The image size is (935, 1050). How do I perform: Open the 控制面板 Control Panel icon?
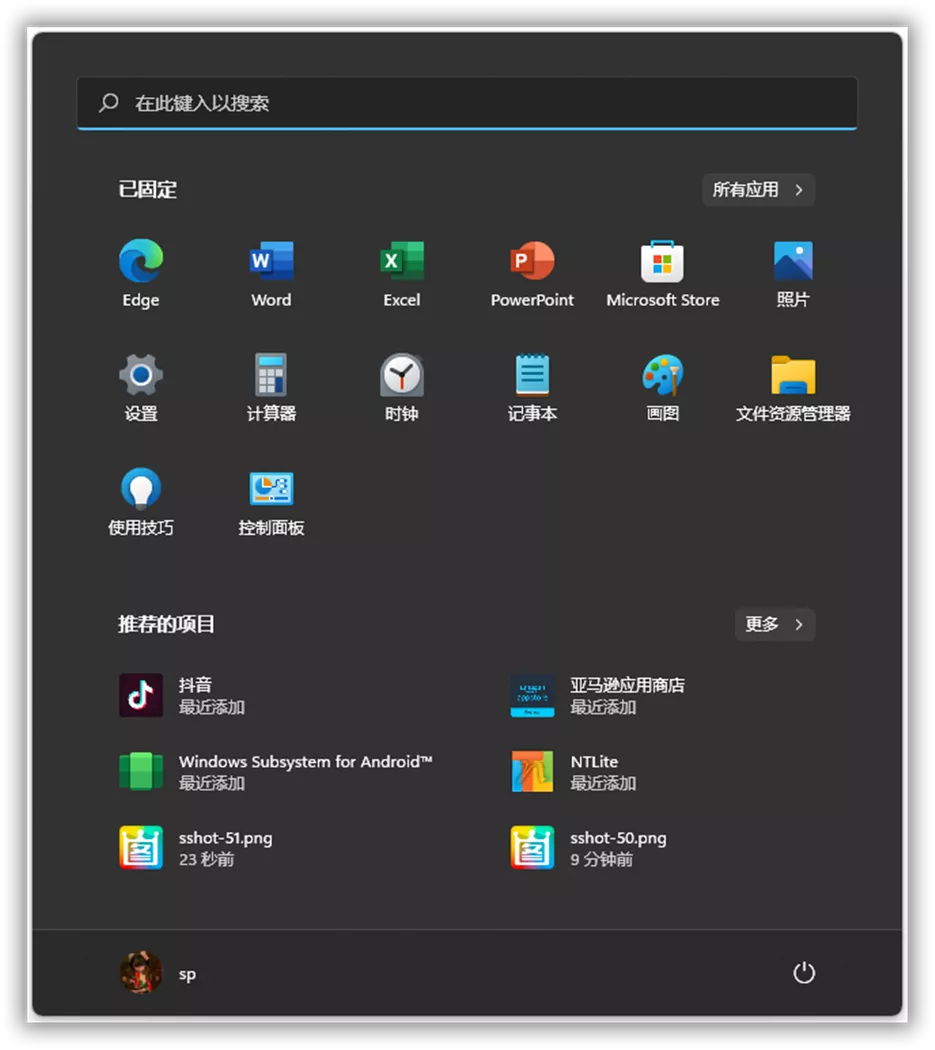(271, 489)
